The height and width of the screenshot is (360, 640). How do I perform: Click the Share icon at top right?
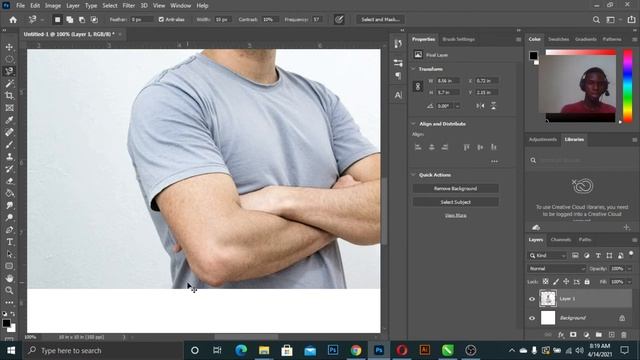tap(631, 20)
